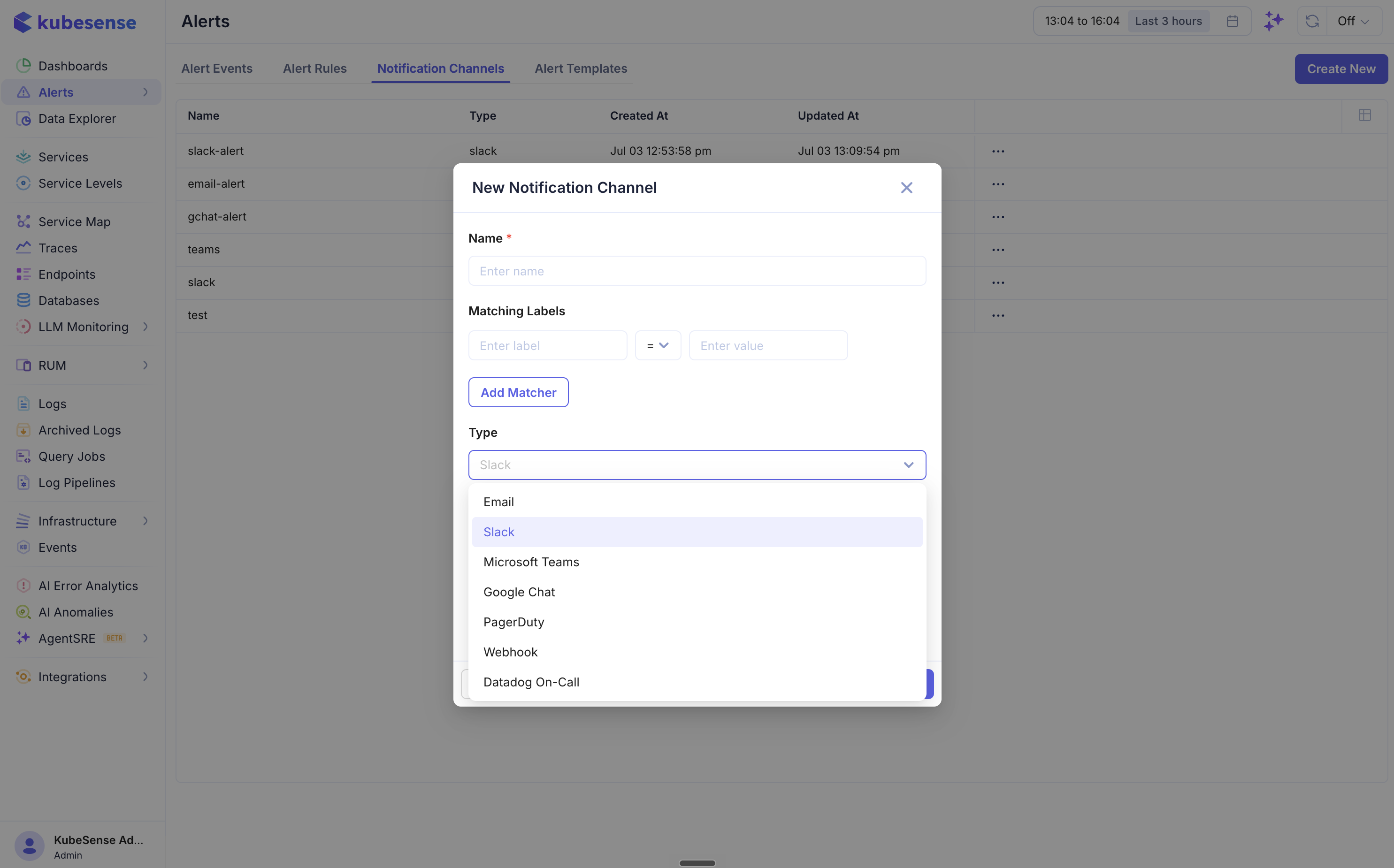The height and width of the screenshot is (868, 1394).
Task: Click the Data Explorer sidebar icon
Action: coord(23,118)
